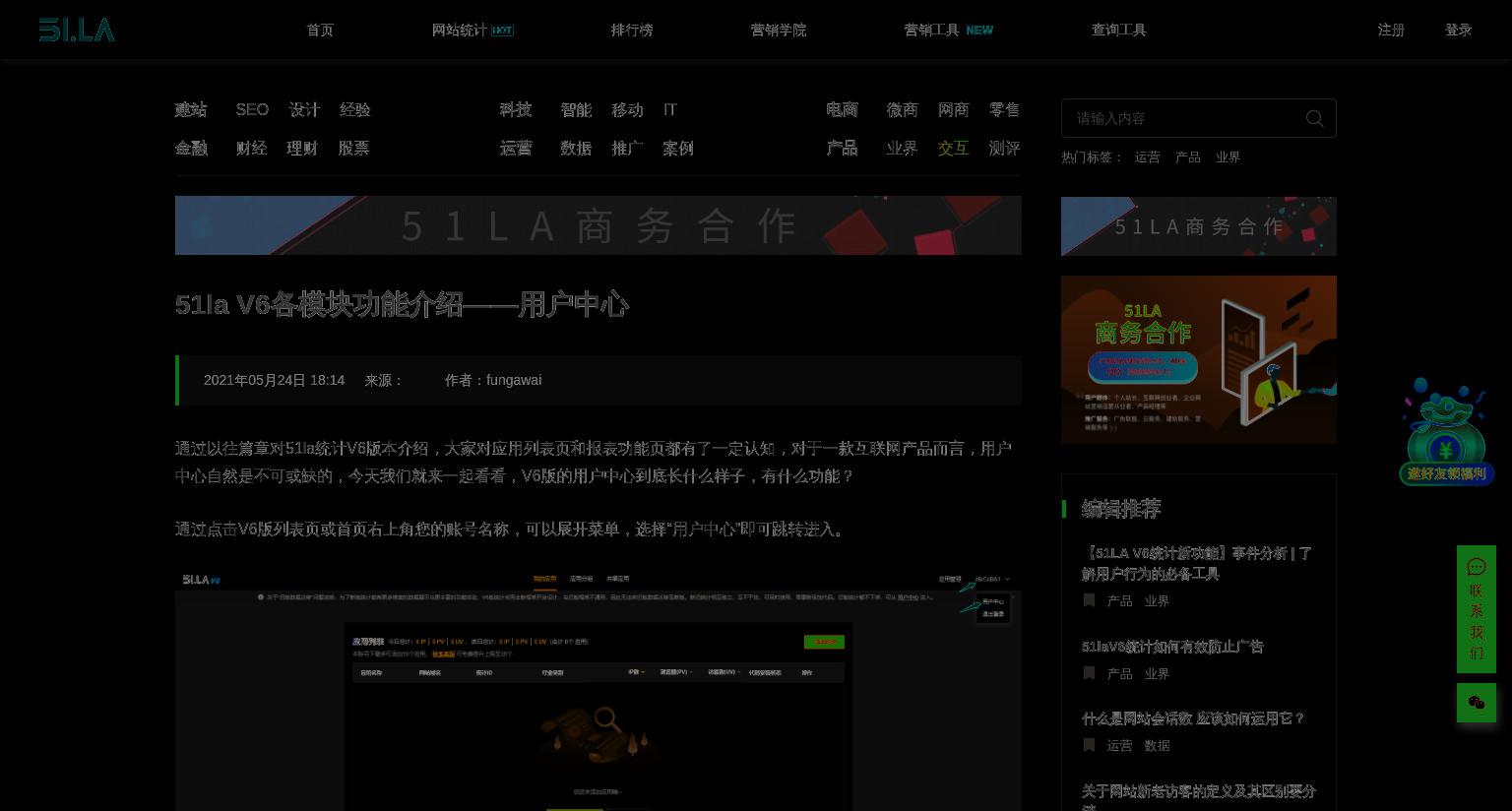This screenshot has height=811, width=1512.
Task: Open the article screenshot image
Action: (598, 690)
